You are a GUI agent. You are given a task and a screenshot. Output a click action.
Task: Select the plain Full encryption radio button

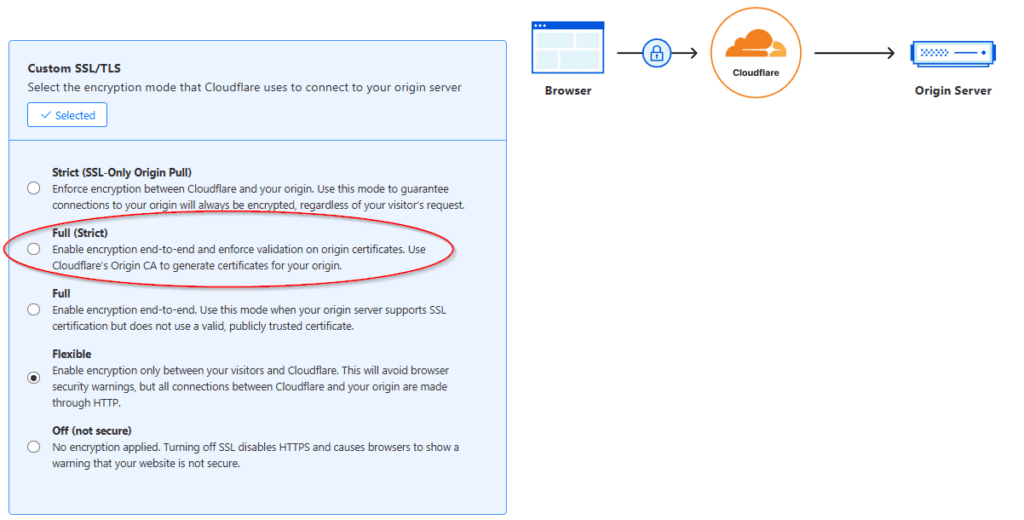click(x=34, y=310)
